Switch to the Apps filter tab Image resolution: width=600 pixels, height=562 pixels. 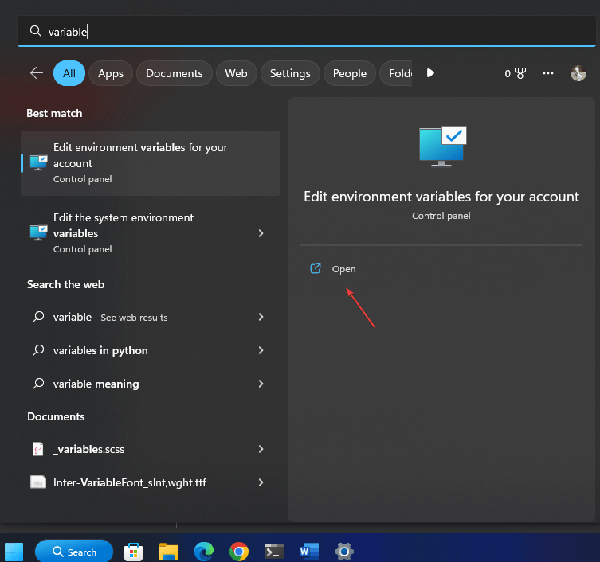click(x=111, y=73)
